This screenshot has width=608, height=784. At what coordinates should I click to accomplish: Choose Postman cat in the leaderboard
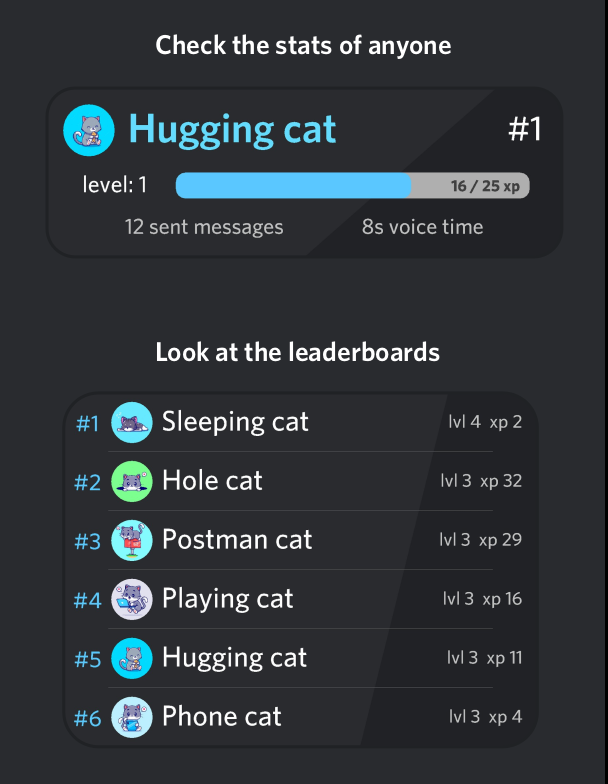coord(237,540)
